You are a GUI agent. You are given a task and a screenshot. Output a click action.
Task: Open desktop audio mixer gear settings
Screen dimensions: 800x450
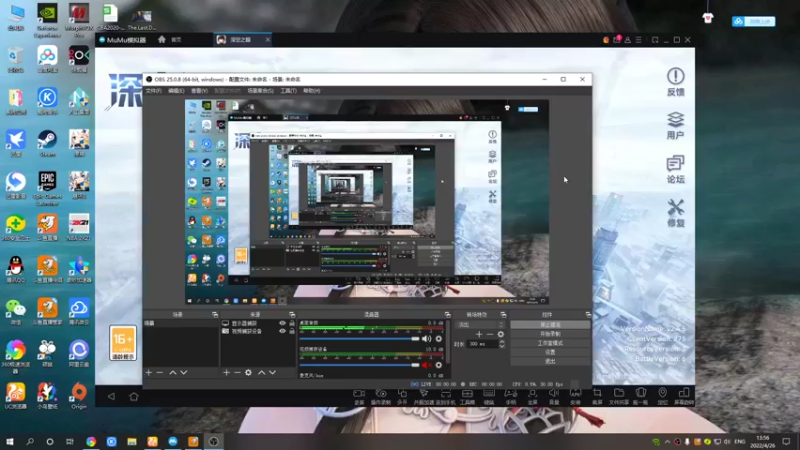pyautogui.click(x=438, y=339)
